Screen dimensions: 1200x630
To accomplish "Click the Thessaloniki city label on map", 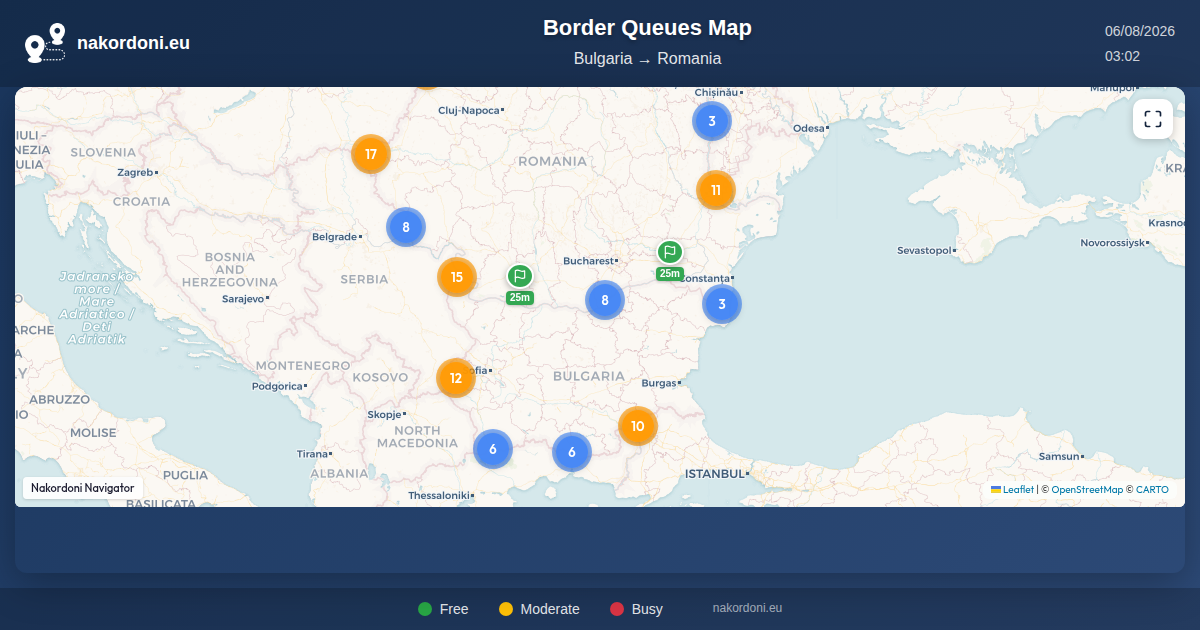I will 438,495.
